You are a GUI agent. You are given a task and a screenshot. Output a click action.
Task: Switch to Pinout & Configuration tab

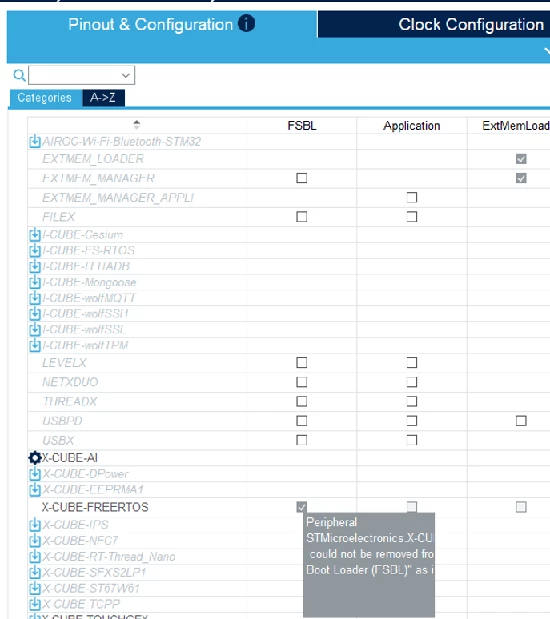pyautogui.click(x=162, y=24)
